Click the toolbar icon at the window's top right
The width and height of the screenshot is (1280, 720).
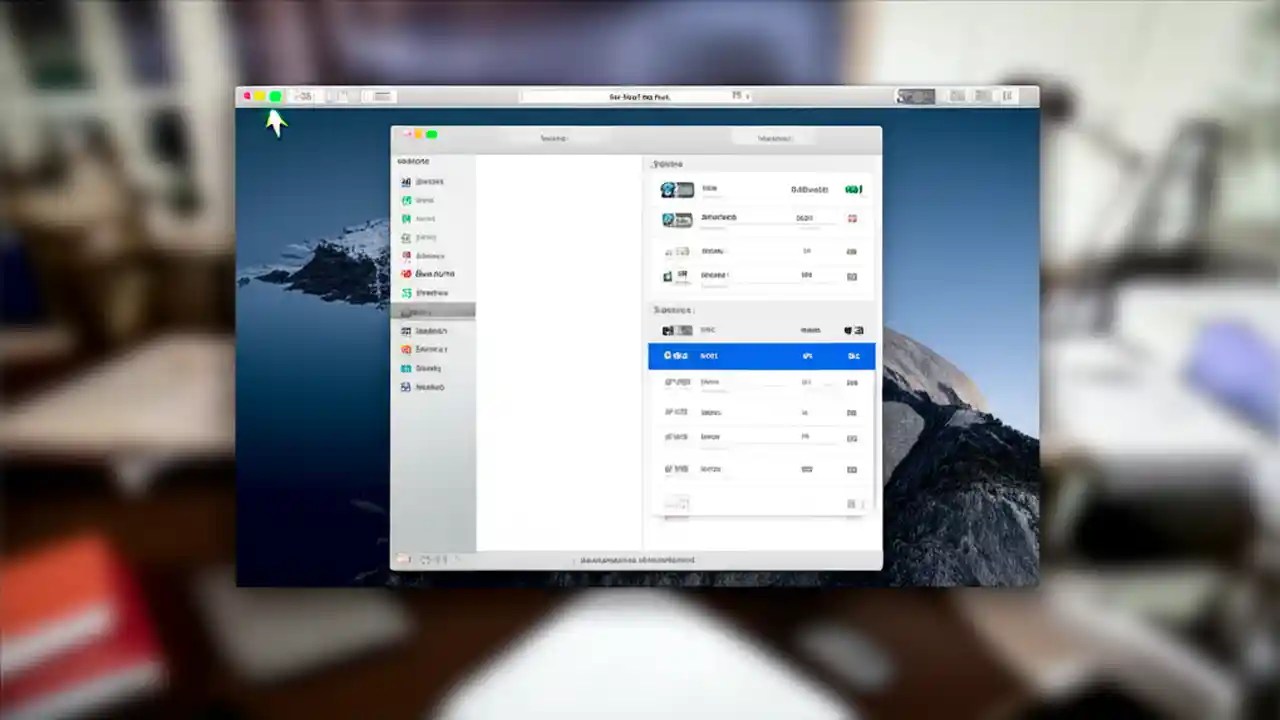pos(1005,96)
